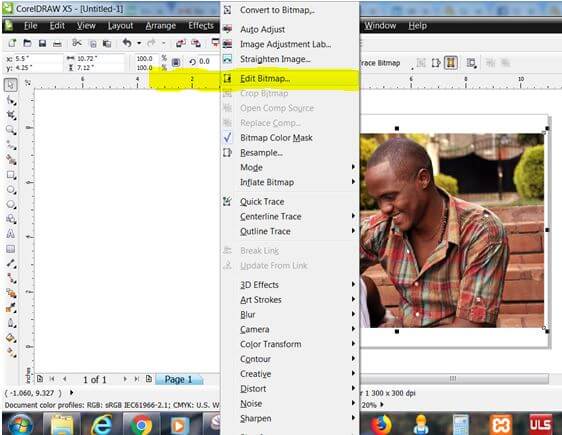Select the Zoom magnifier tool
This screenshot has width=562, height=435.
(11, 130)
